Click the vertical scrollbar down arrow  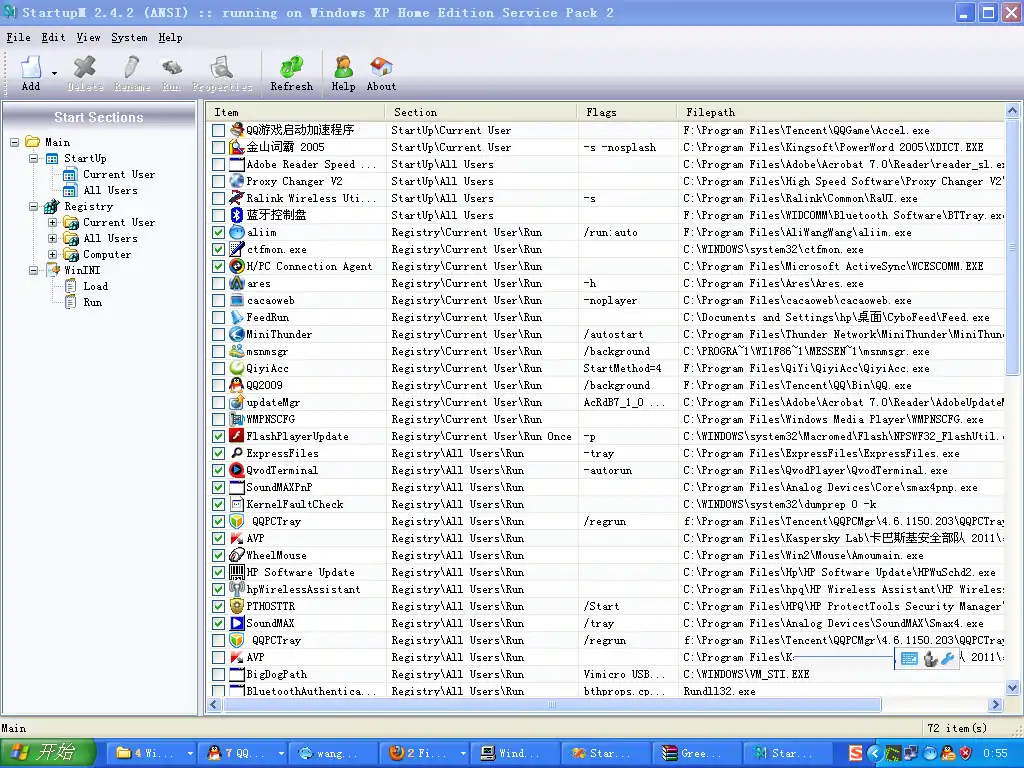pos(1012,687)
